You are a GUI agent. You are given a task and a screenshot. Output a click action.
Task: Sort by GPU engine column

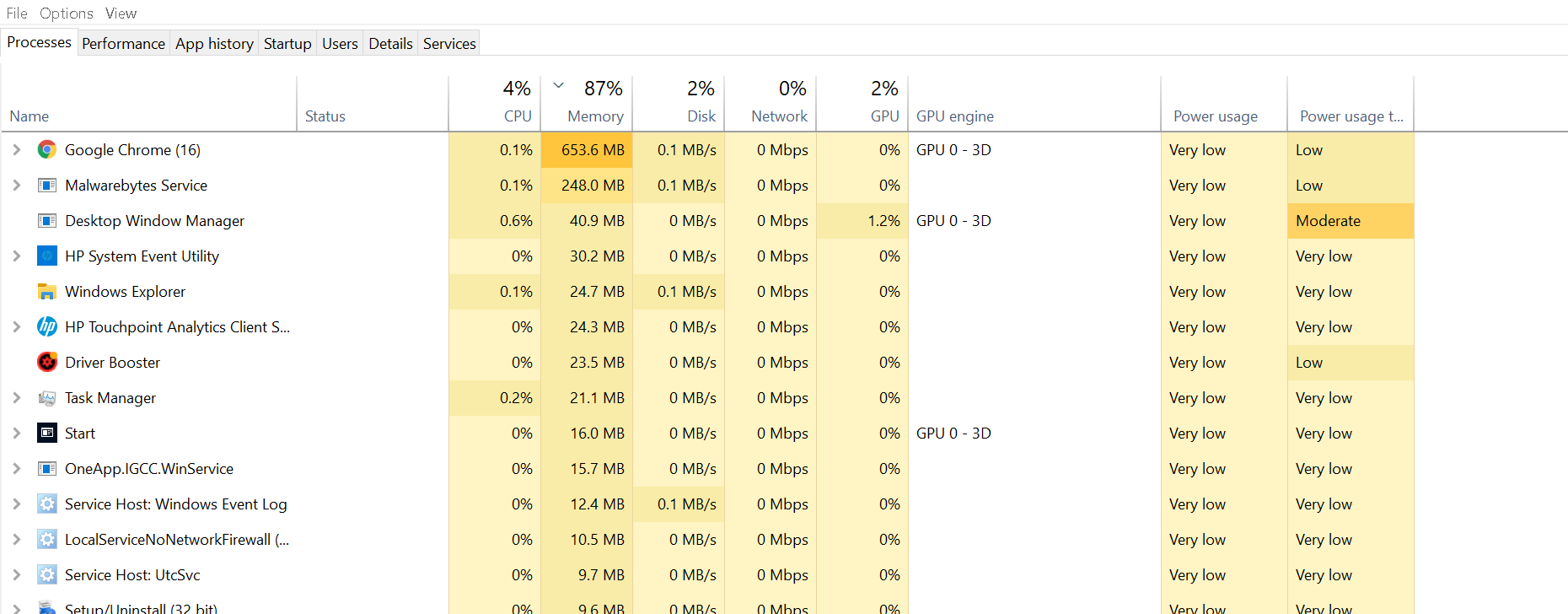[x=1034, y=104]
